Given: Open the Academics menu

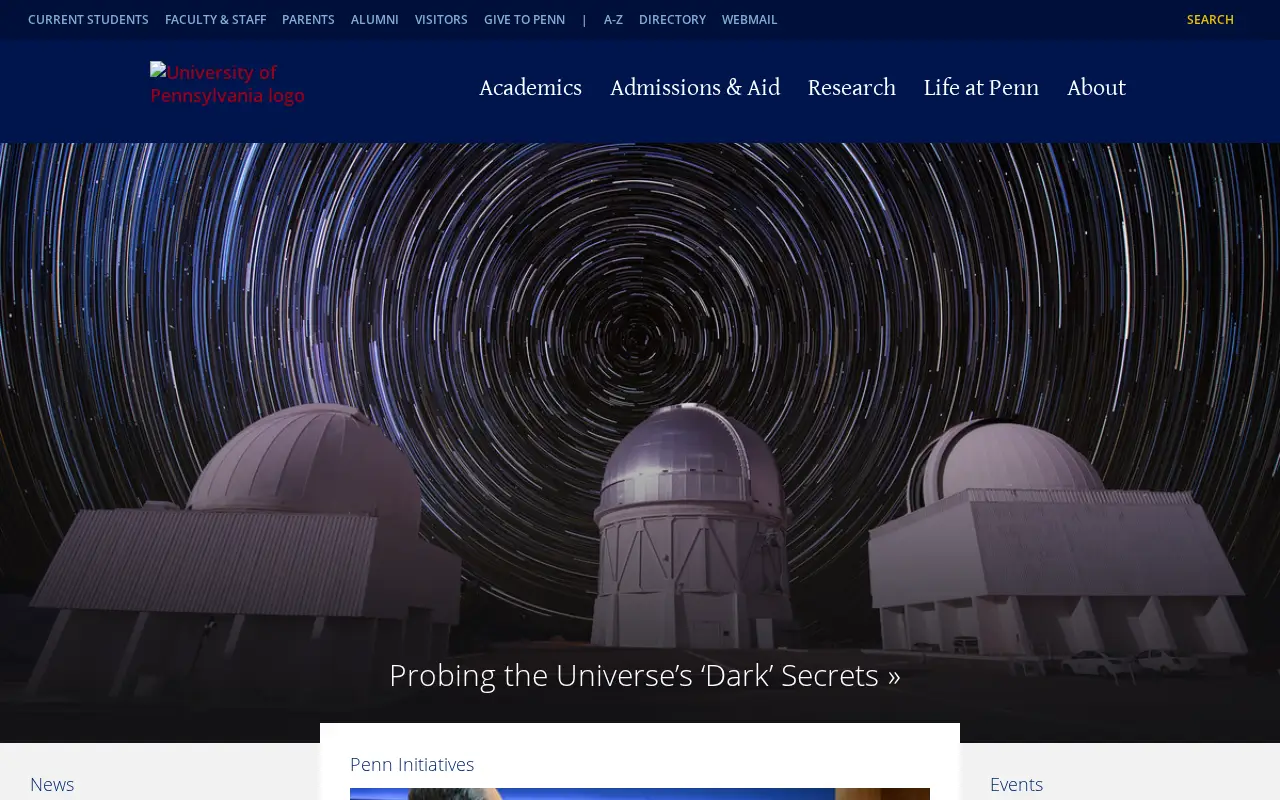Looking at the screenshot, I should 530,88.
